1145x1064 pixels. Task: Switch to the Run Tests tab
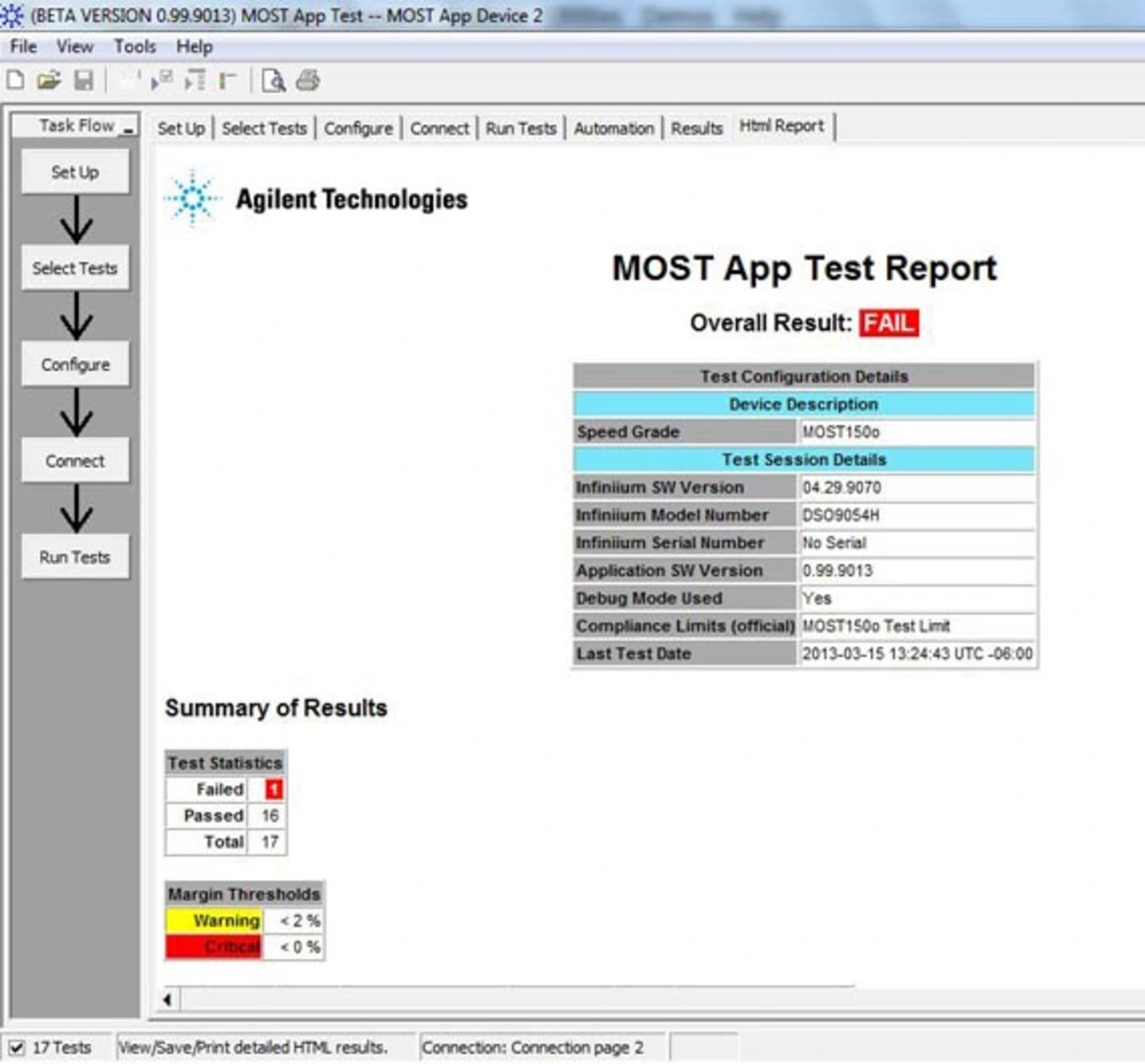[521, 128]
